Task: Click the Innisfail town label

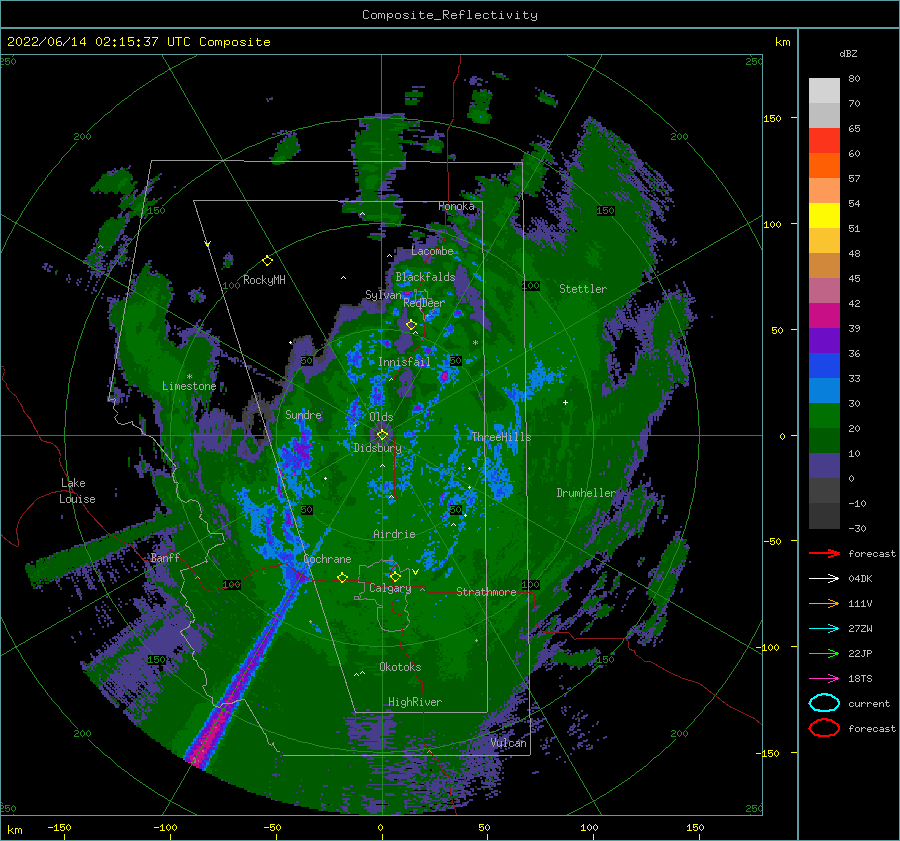Action: pyautogui.click(x=404, y=362)
